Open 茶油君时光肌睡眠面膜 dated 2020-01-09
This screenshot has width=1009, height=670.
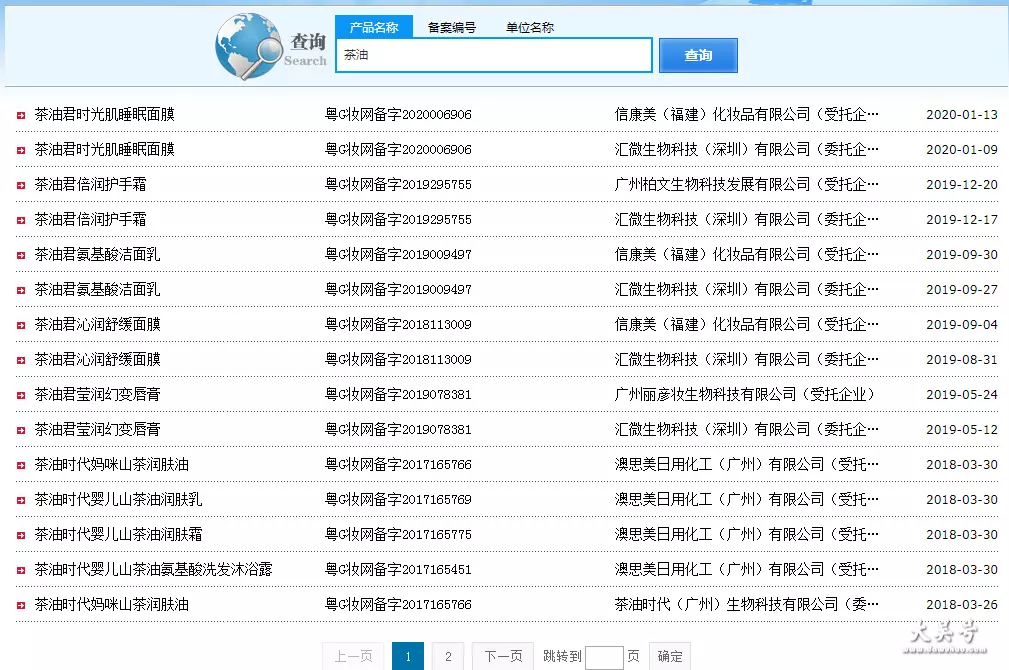[x=104, y=149]
